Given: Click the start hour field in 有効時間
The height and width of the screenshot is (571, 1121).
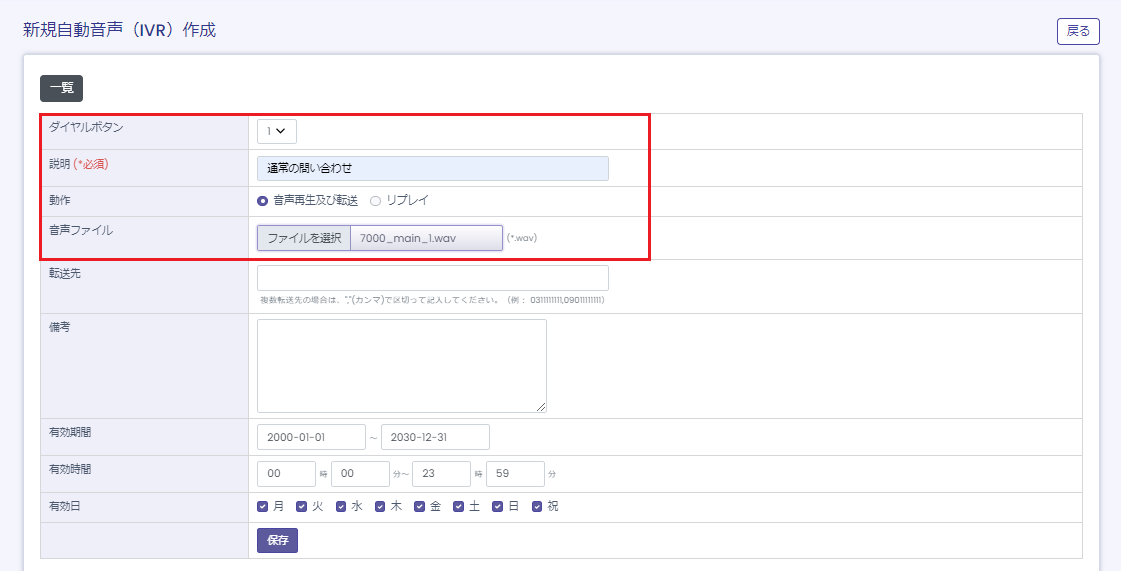Looking at the screenshot, I should [x=286, y=474].
